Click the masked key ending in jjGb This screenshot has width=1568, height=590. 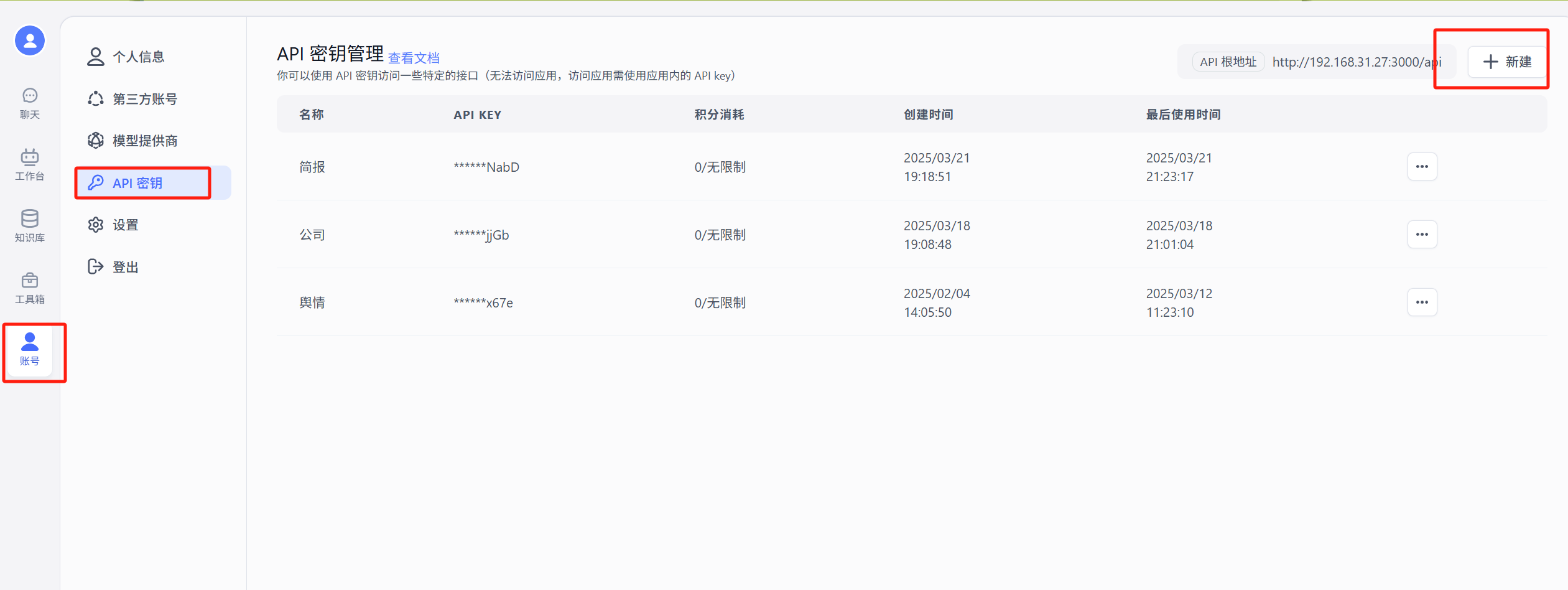tap(481, 235)
